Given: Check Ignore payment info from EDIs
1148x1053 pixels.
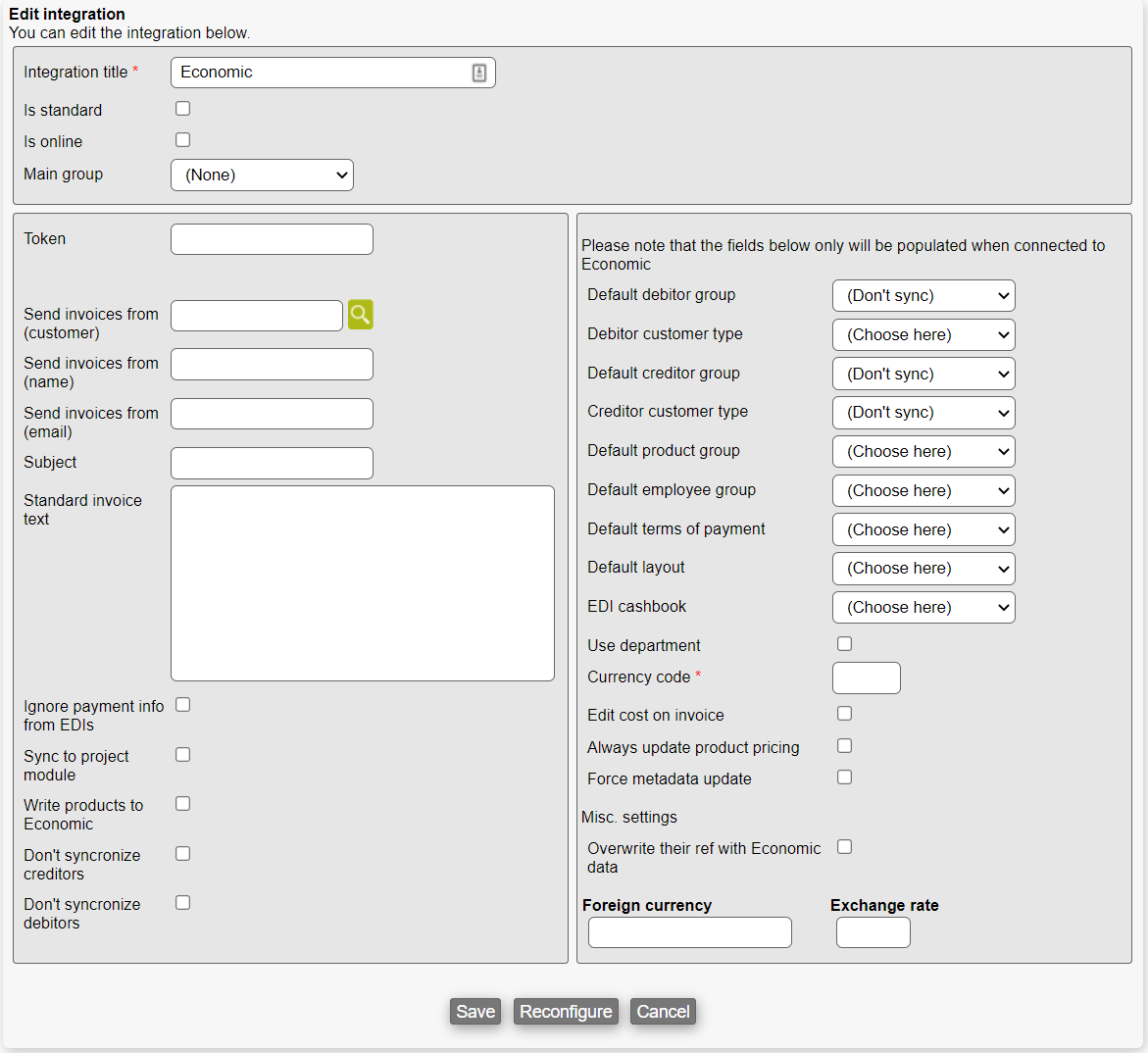Looking at the screenshot, I should 182,705.
